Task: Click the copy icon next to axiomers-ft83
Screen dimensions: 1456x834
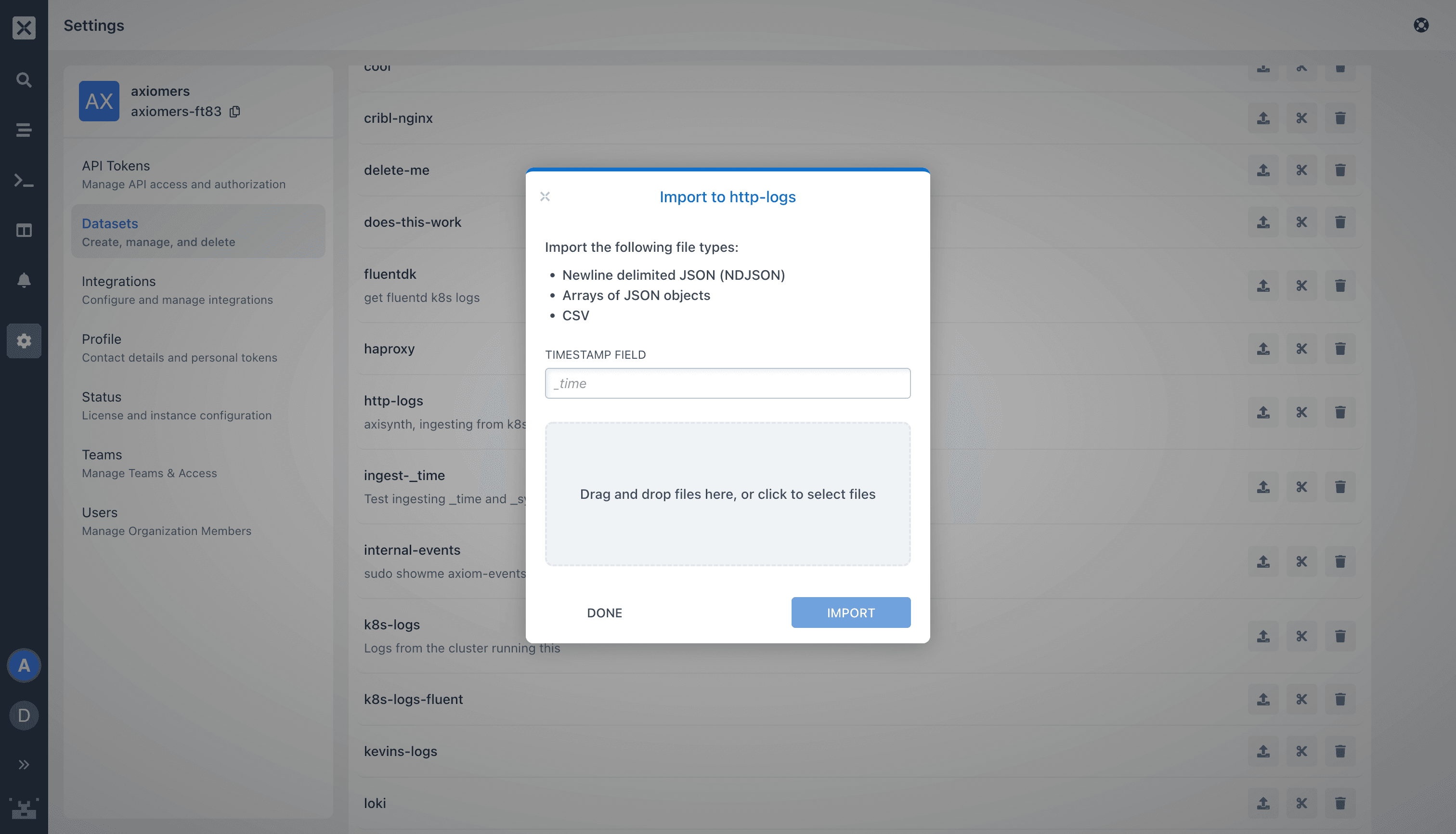Action: tap(234, 111)
